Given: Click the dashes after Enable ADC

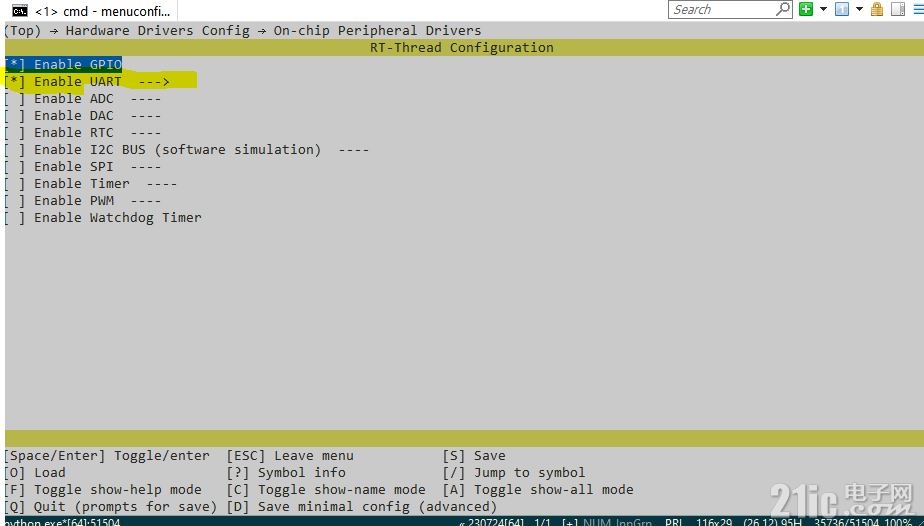Looking at the screenshot, I should [x=146, y=99].
